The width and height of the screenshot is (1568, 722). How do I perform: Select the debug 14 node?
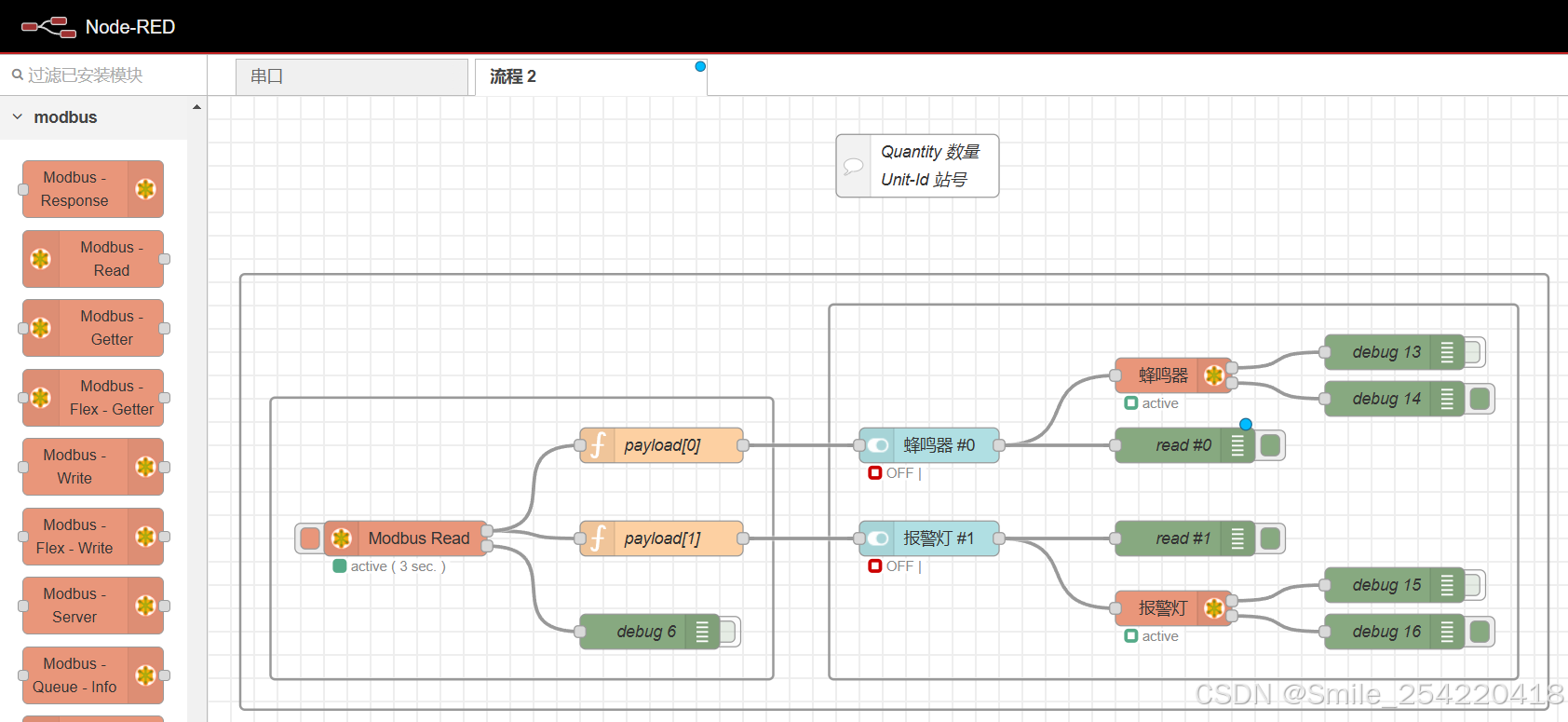1394,399
